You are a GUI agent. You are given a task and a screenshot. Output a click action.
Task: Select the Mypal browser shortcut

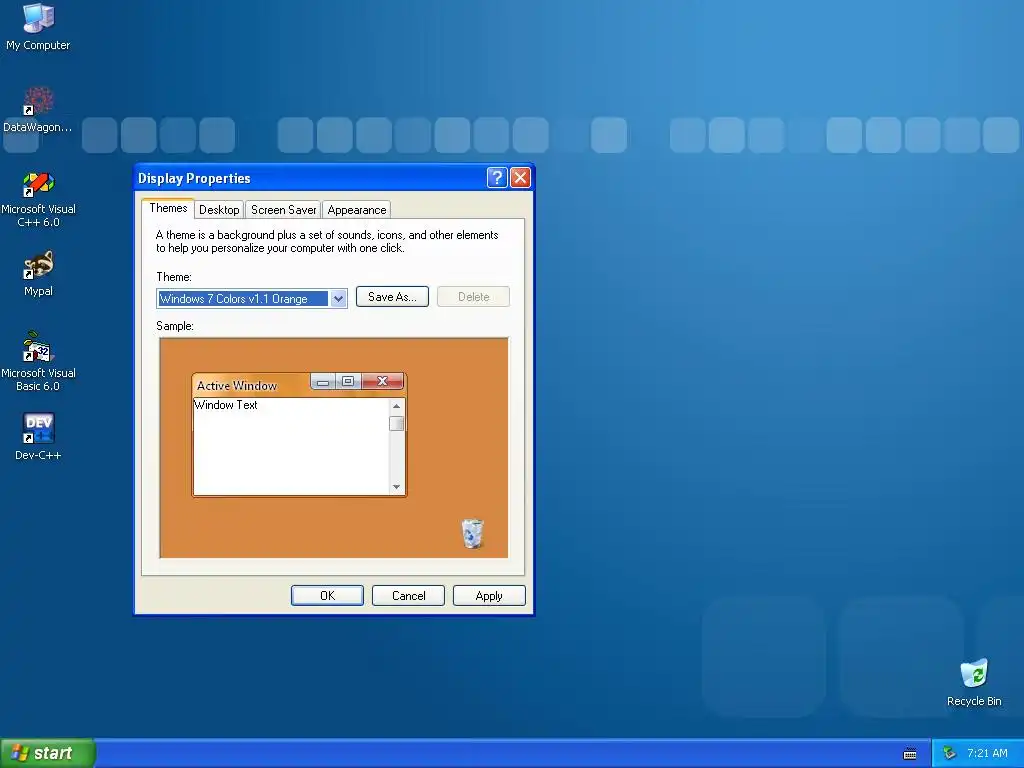point(38,274)
